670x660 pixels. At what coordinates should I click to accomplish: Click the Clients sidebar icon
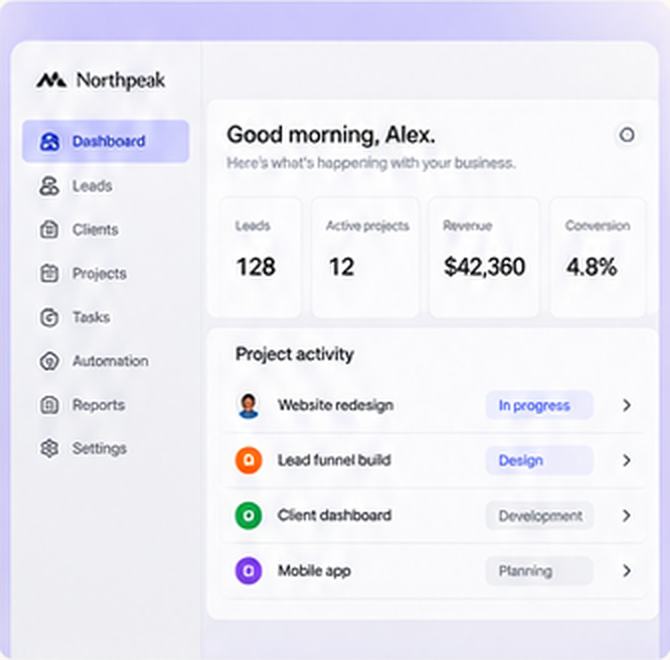[49, 229]
